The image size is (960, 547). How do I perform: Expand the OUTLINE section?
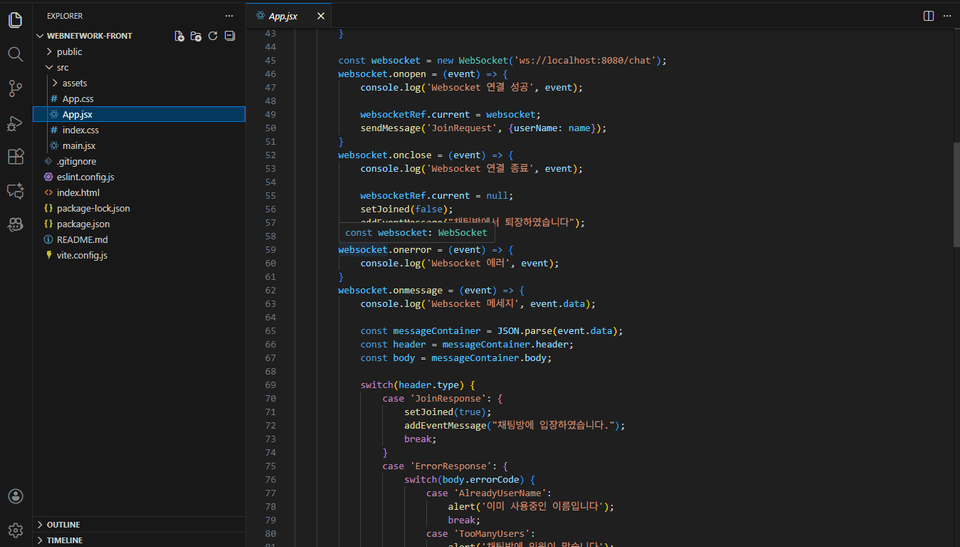tap(63, 524)
